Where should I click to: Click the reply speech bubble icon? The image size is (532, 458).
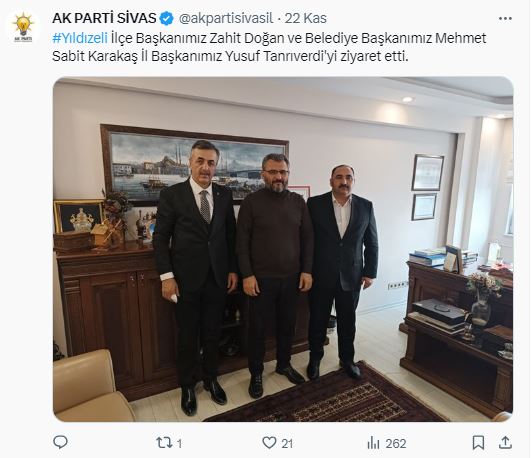coord(61,443)
